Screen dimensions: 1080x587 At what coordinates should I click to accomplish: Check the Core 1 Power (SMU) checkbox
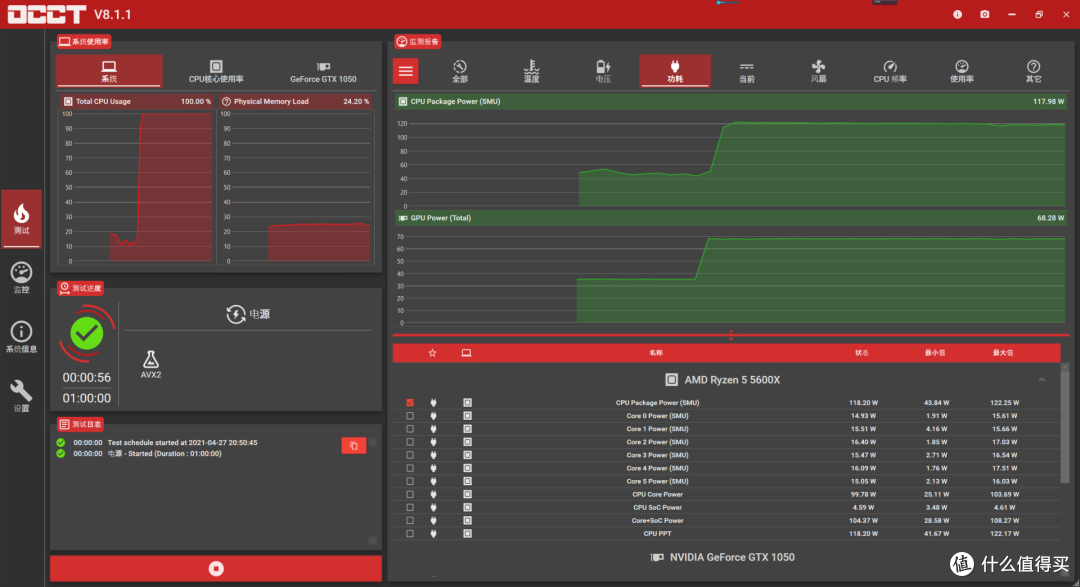pyautogui.click(x=410, y=429)
